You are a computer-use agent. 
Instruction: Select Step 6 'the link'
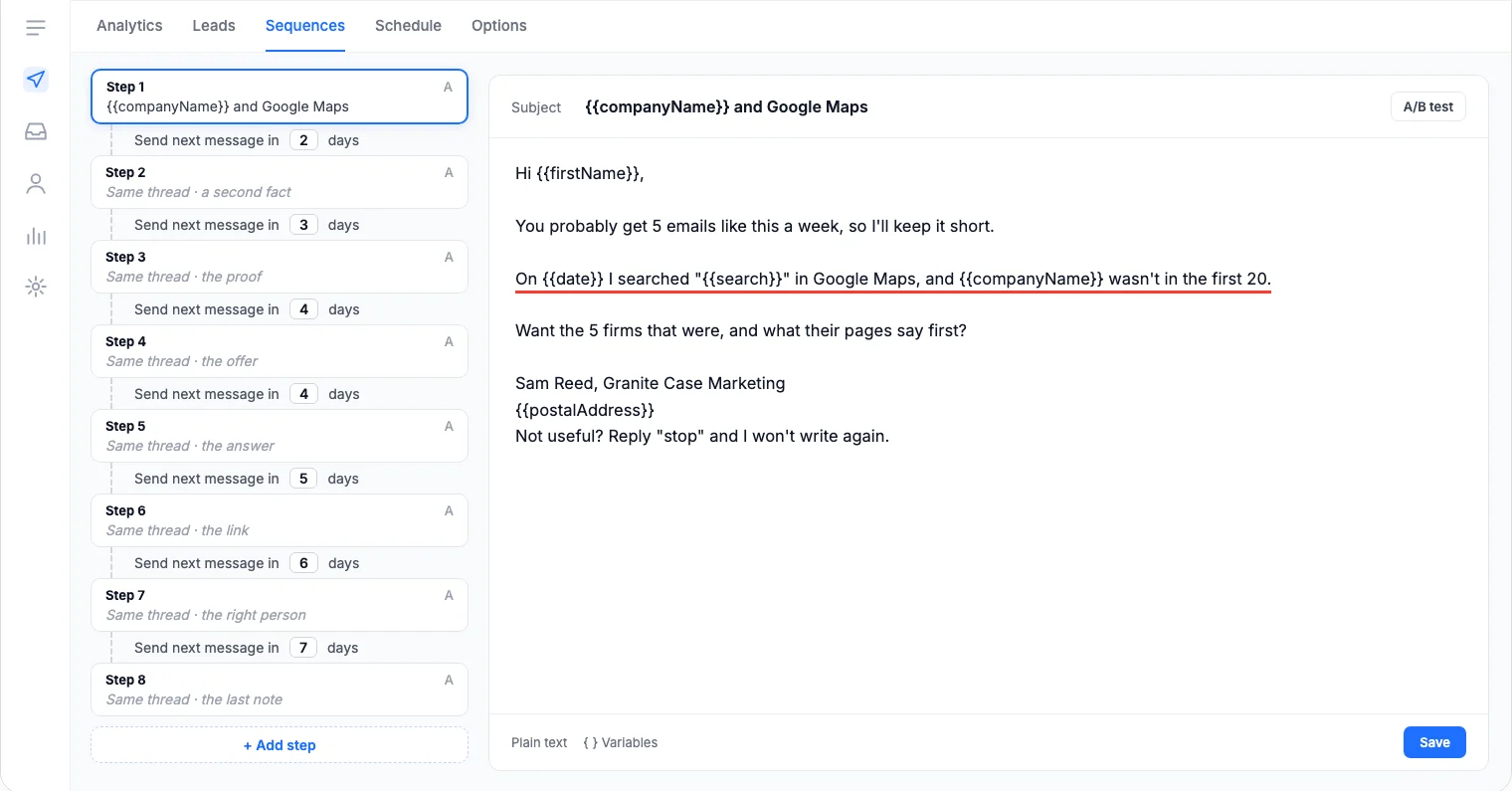point(280,520)
